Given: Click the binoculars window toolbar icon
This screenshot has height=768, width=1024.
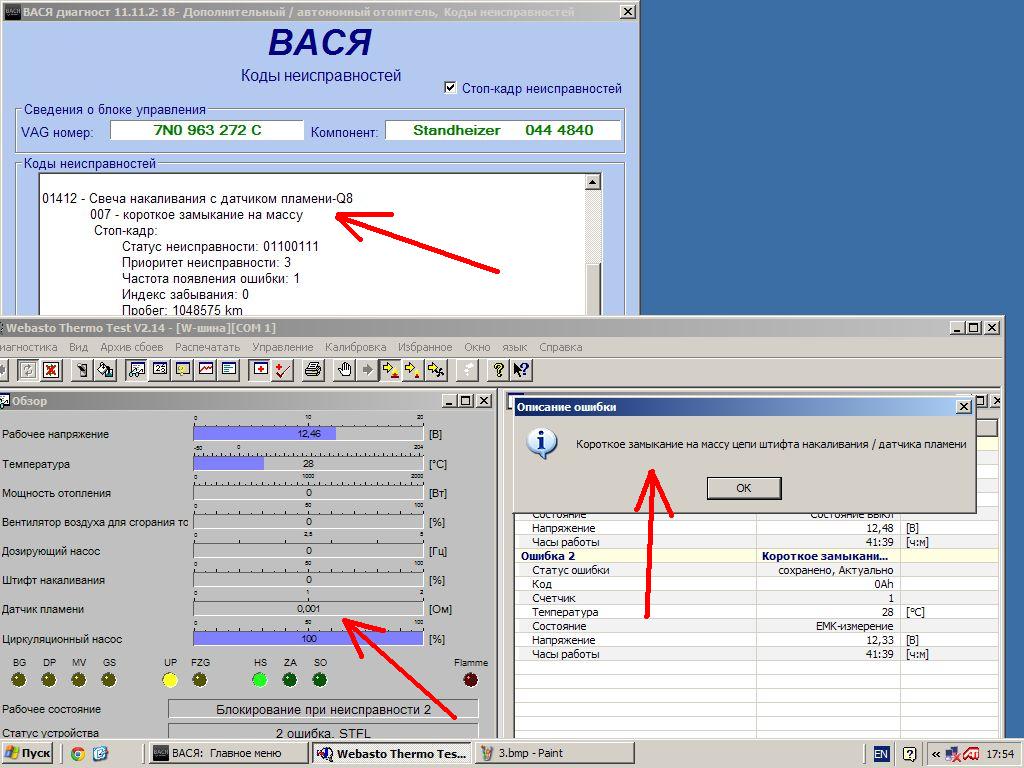Looking at the screenshot, I should pyautogui.click(x=136, y=370).
